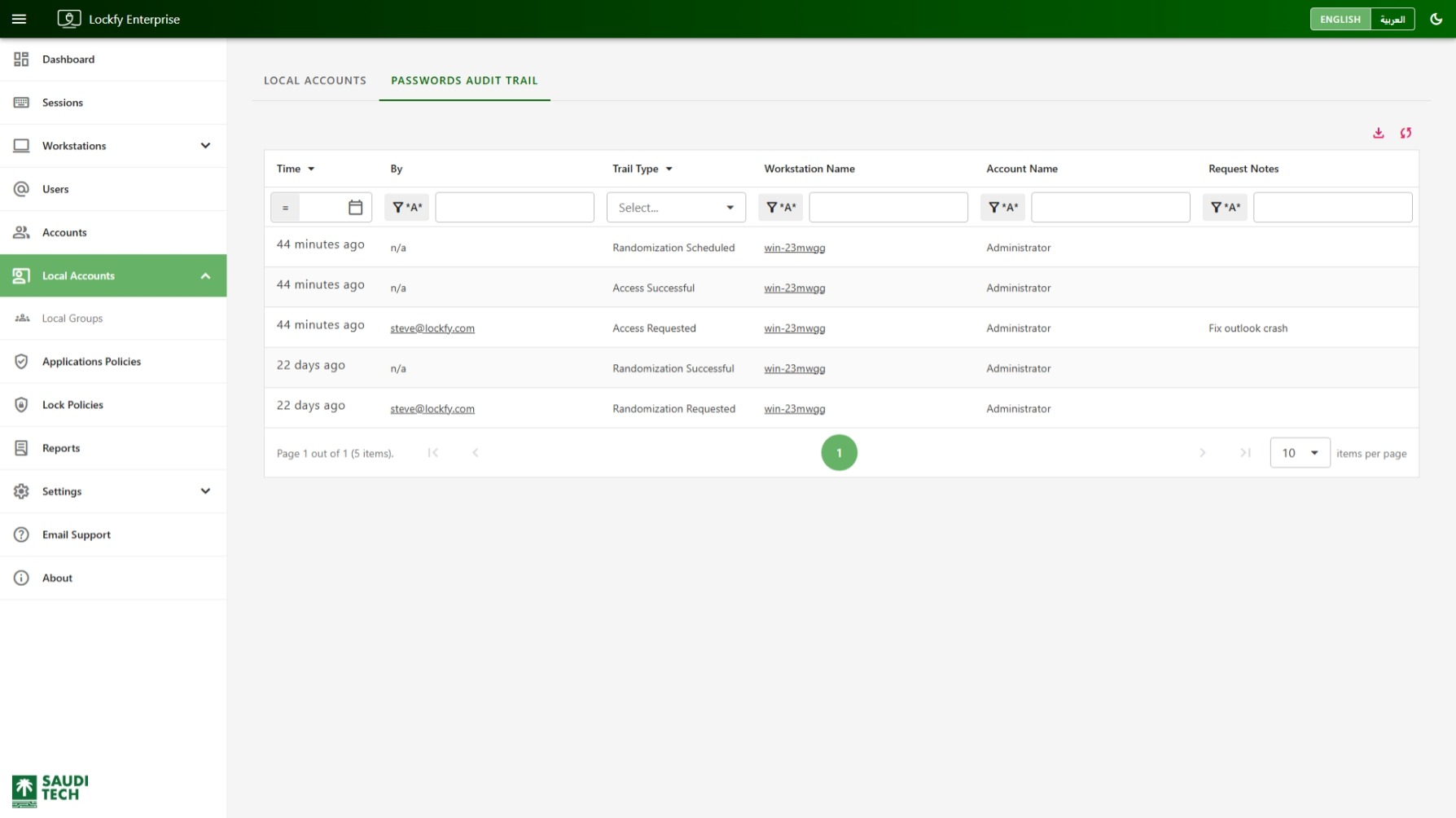Screen dimensions: 1456x818
Task: Switch language to English
Action: point(1340,19)
